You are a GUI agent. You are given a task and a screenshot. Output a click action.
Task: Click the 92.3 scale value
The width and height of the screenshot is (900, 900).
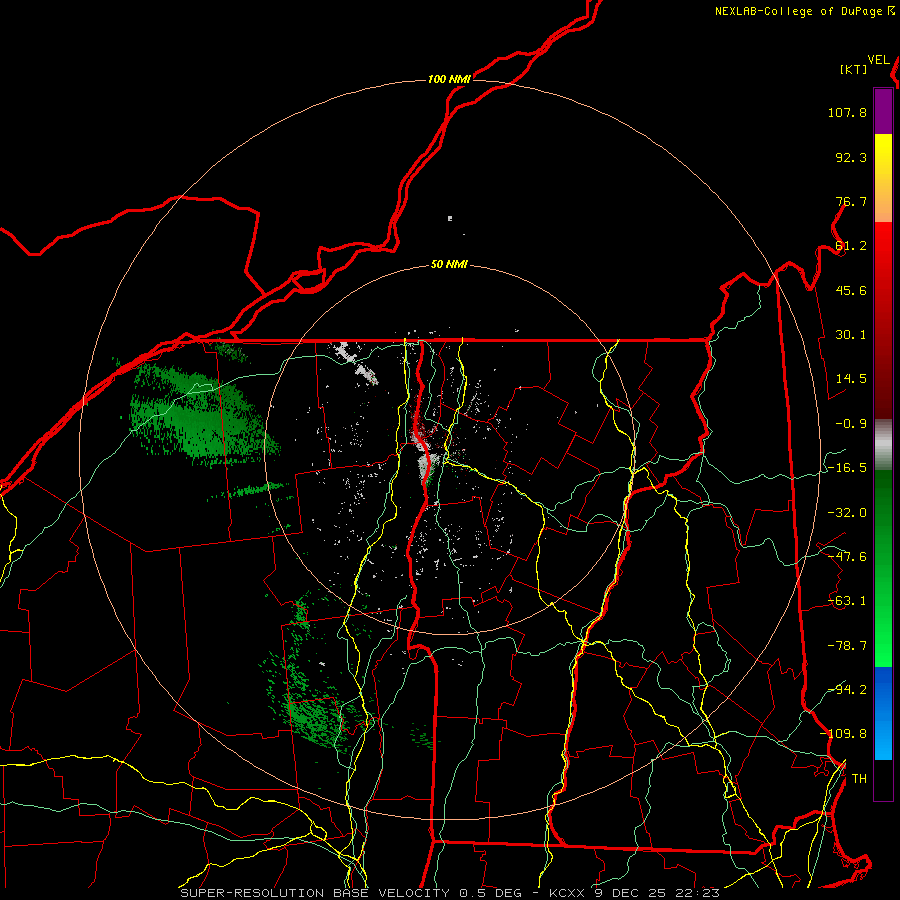coord(851,157)
